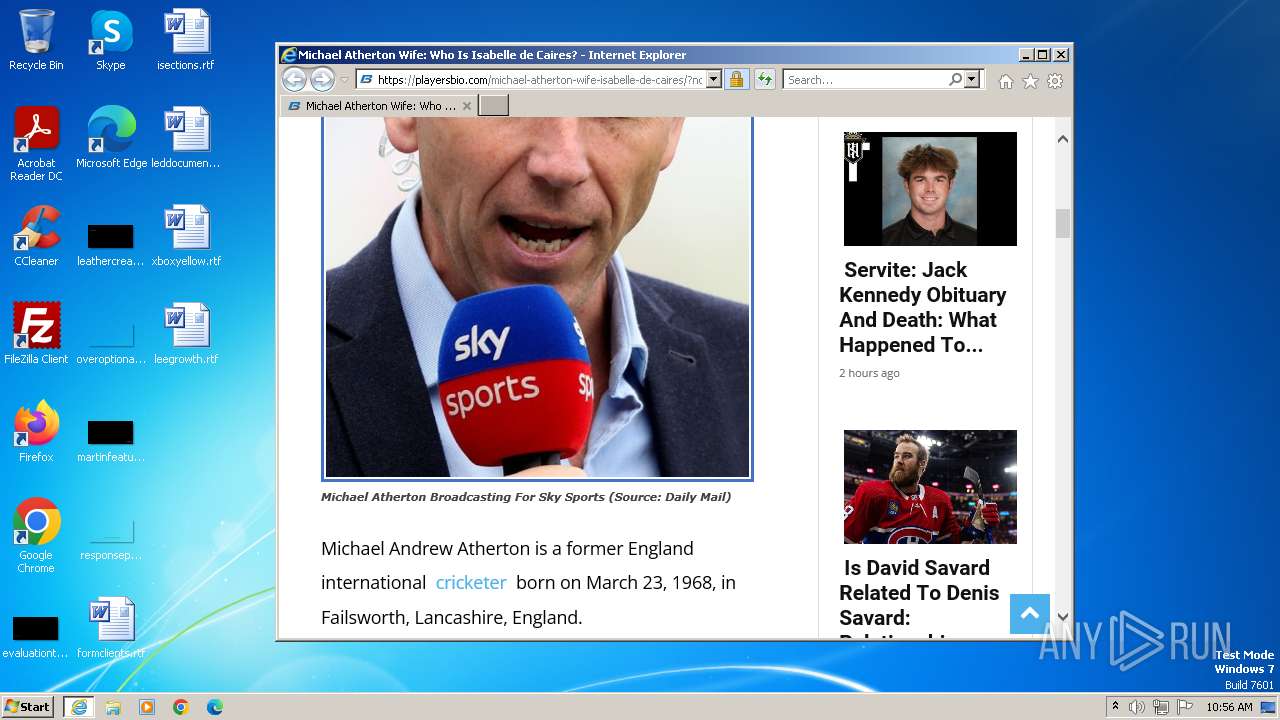1280x720 pixels.
Task: Open Windows Media Player taskbar icon
Action: tap(147, 707)
